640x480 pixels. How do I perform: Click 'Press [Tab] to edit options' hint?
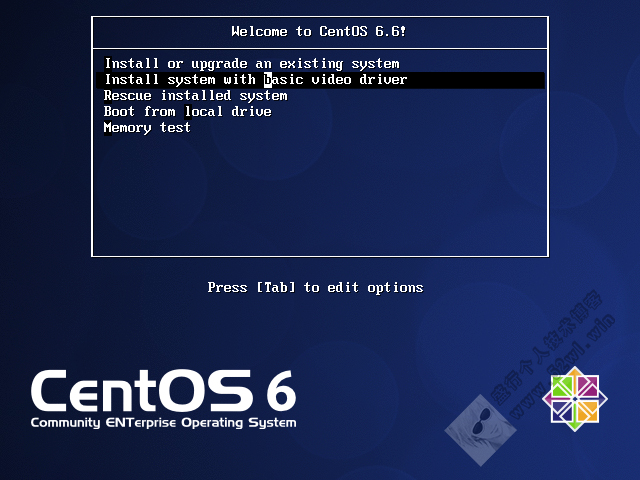coord(315,287)
